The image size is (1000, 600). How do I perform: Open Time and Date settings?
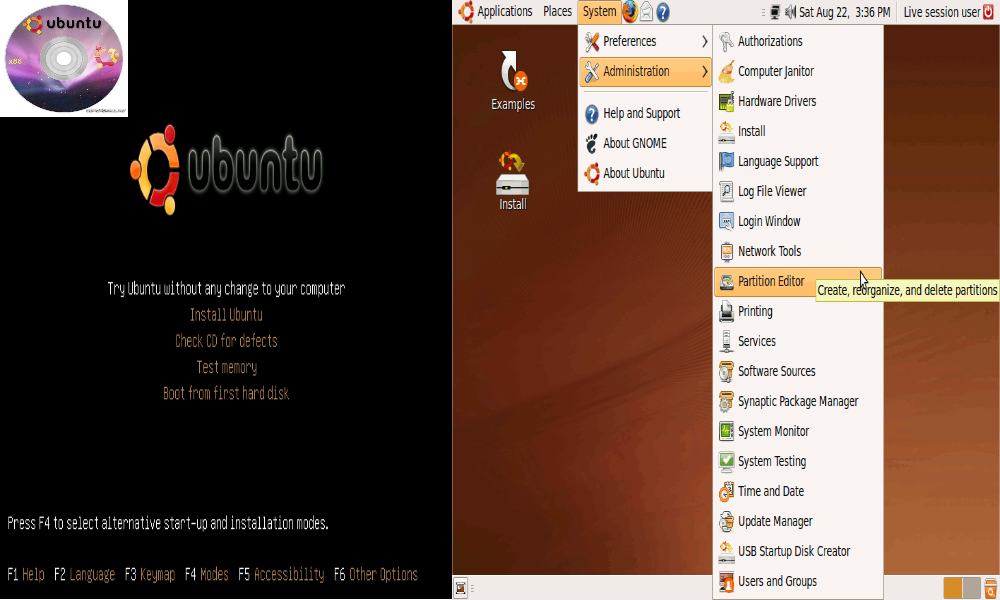(x=798, y=491)
